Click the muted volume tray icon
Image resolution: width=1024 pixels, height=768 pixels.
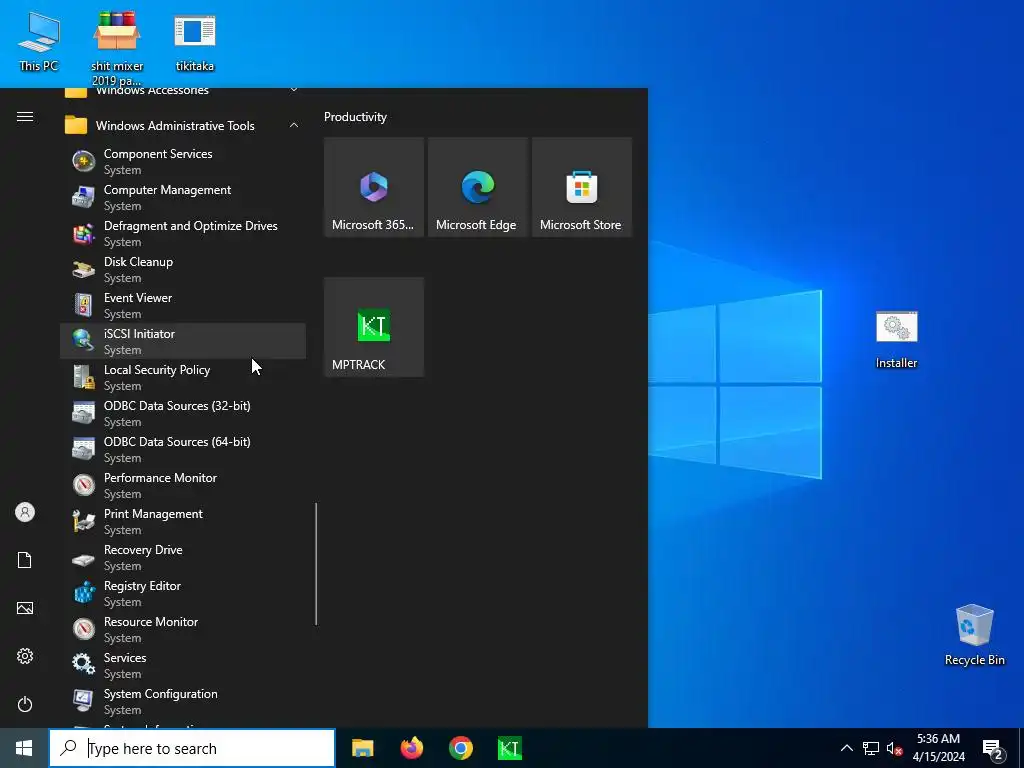tap(895, 748)
